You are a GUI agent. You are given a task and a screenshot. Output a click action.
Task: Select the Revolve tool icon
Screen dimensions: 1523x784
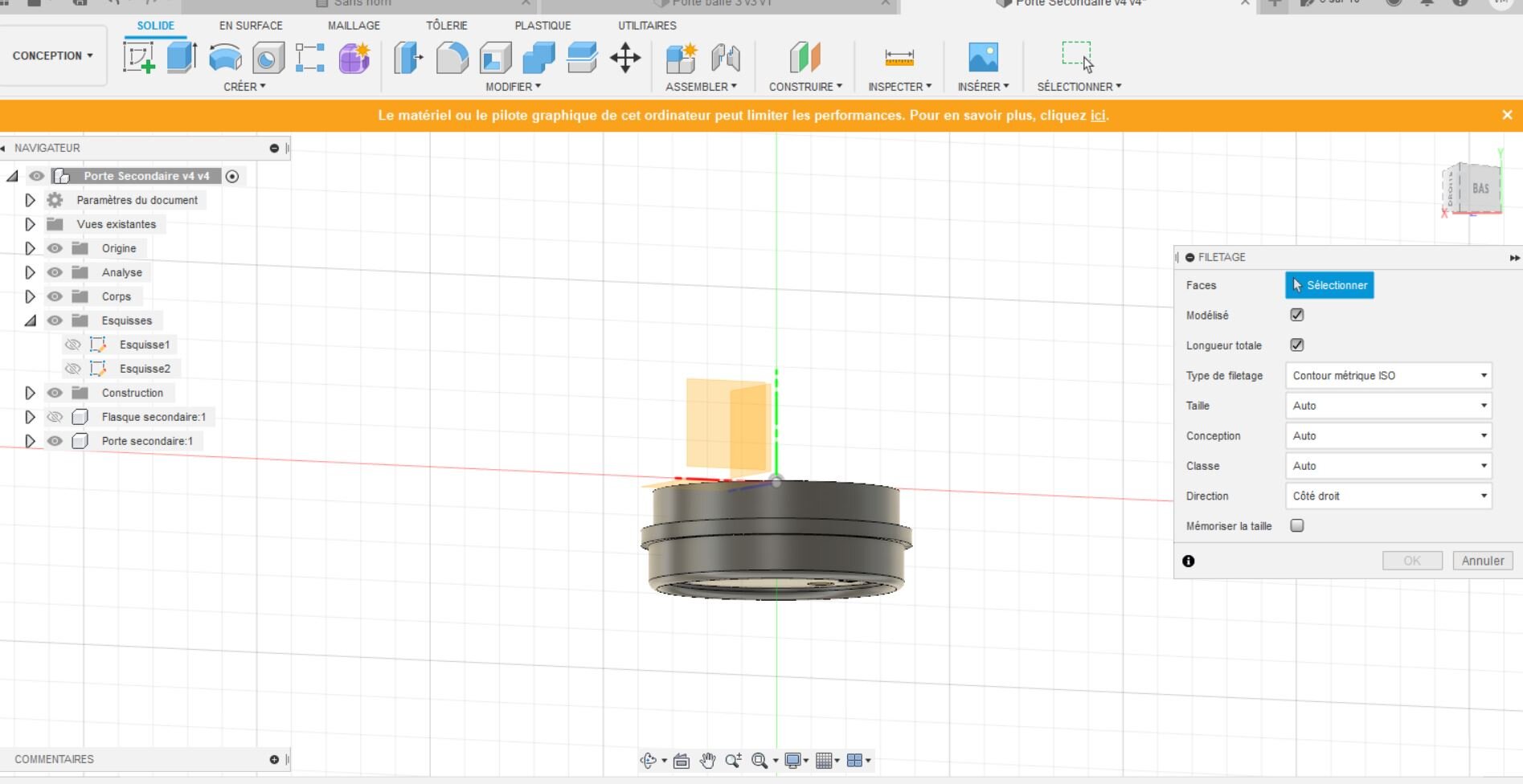click(225, 58)
